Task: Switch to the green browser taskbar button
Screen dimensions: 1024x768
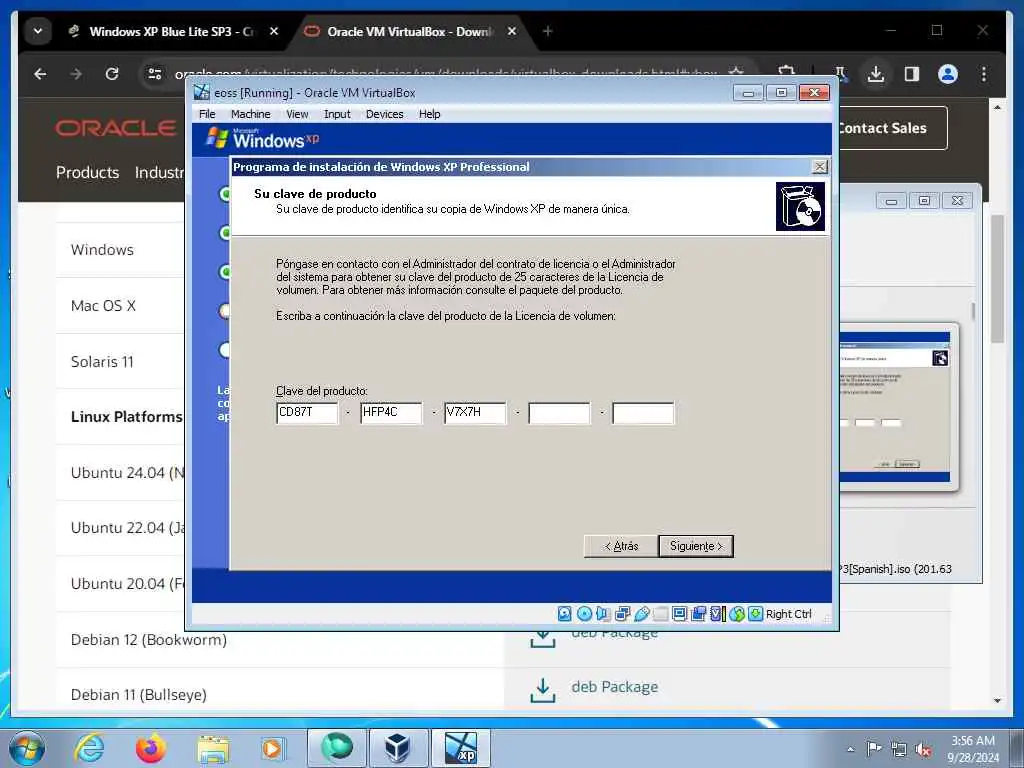Action: point(336,748)
